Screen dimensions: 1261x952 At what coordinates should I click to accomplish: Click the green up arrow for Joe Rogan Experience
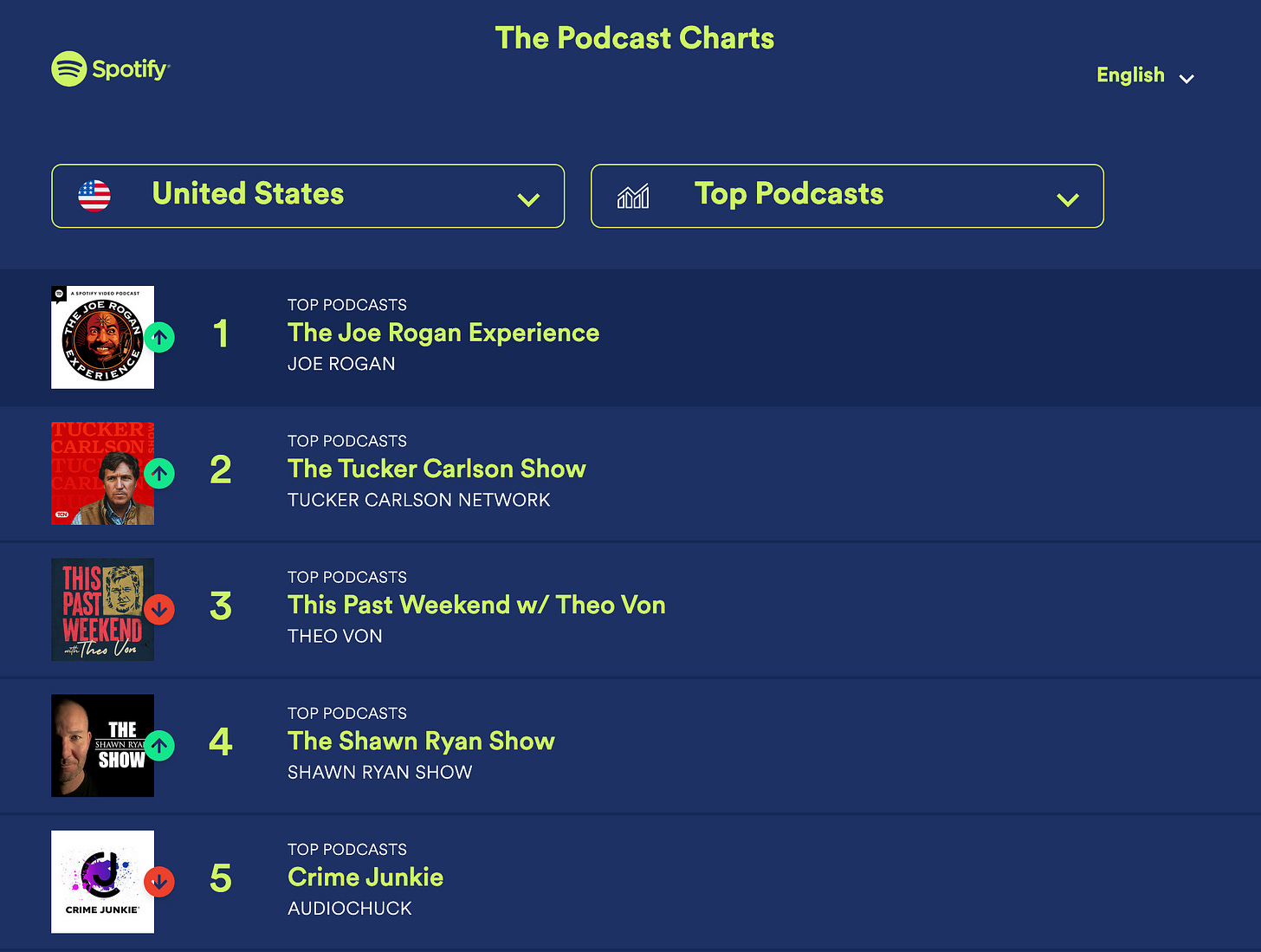tap(159, 337)
